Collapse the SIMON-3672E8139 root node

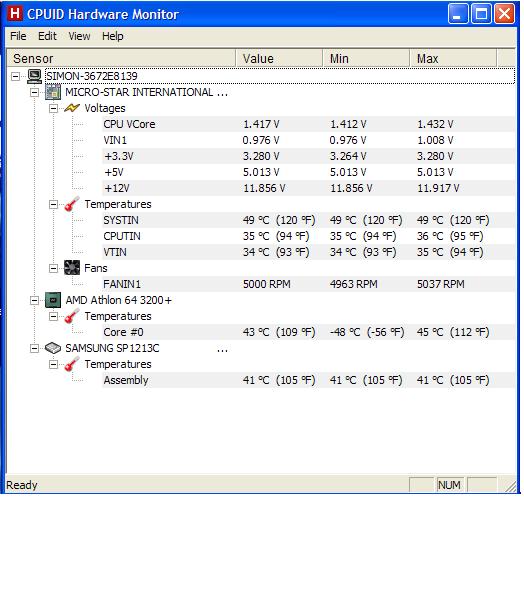(x=16, y=77)
